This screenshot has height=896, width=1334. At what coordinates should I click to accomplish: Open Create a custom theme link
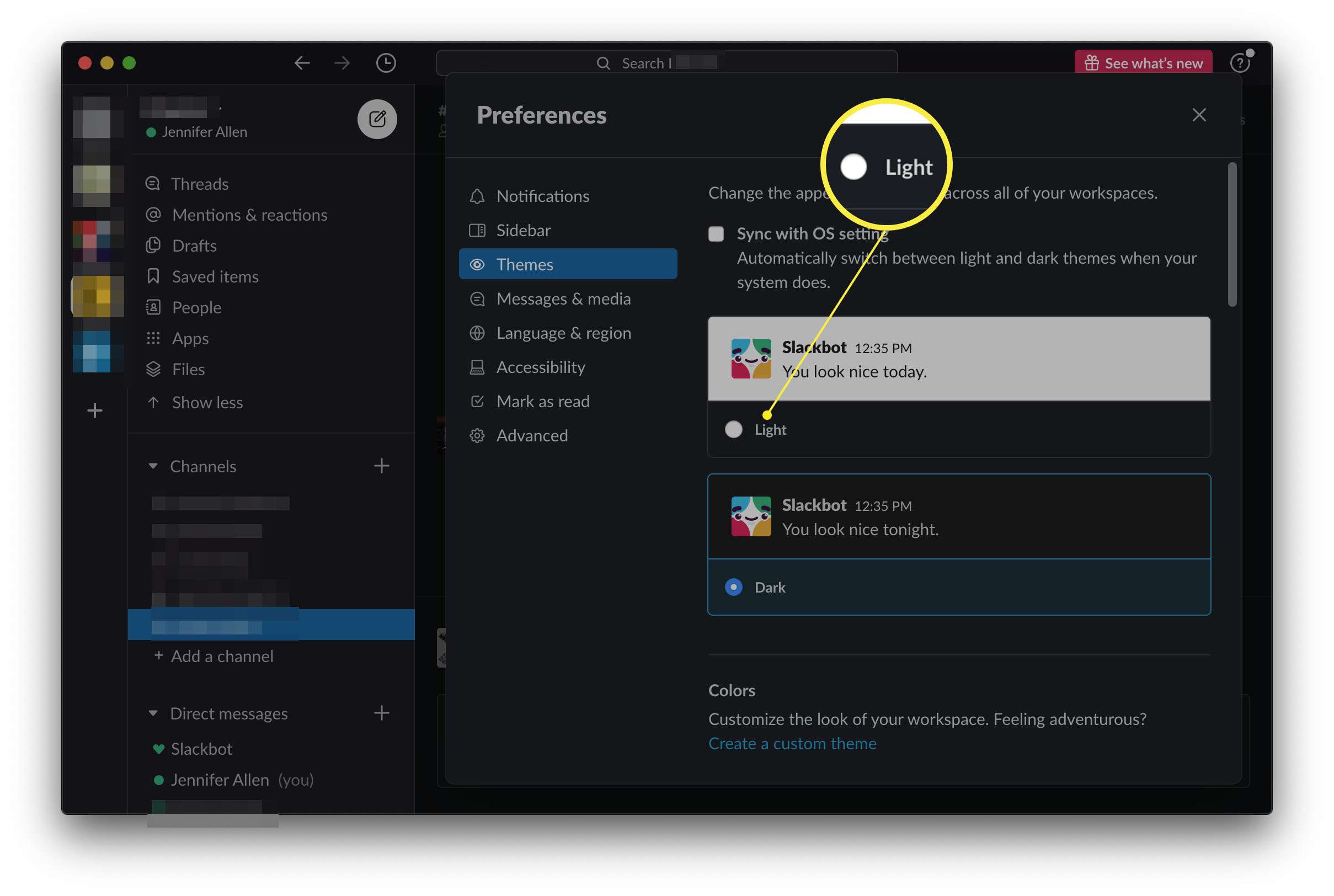pyautogui.click(x=792, y=743)
